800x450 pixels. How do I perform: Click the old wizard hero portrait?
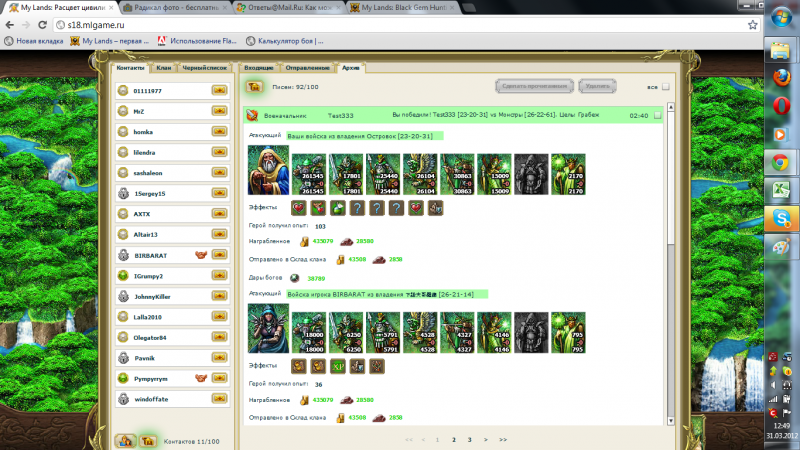(x=268, y=170)
